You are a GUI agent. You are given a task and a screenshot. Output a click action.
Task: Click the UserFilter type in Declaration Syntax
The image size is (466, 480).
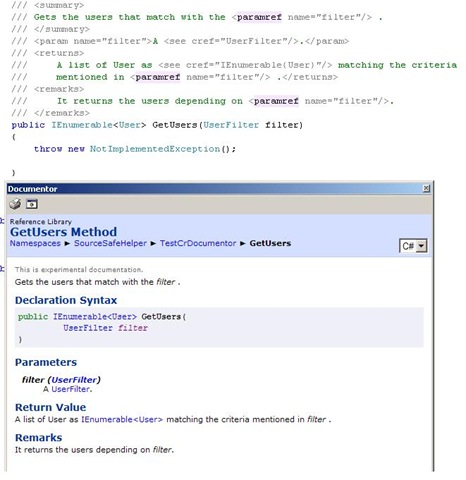point(88,328)
